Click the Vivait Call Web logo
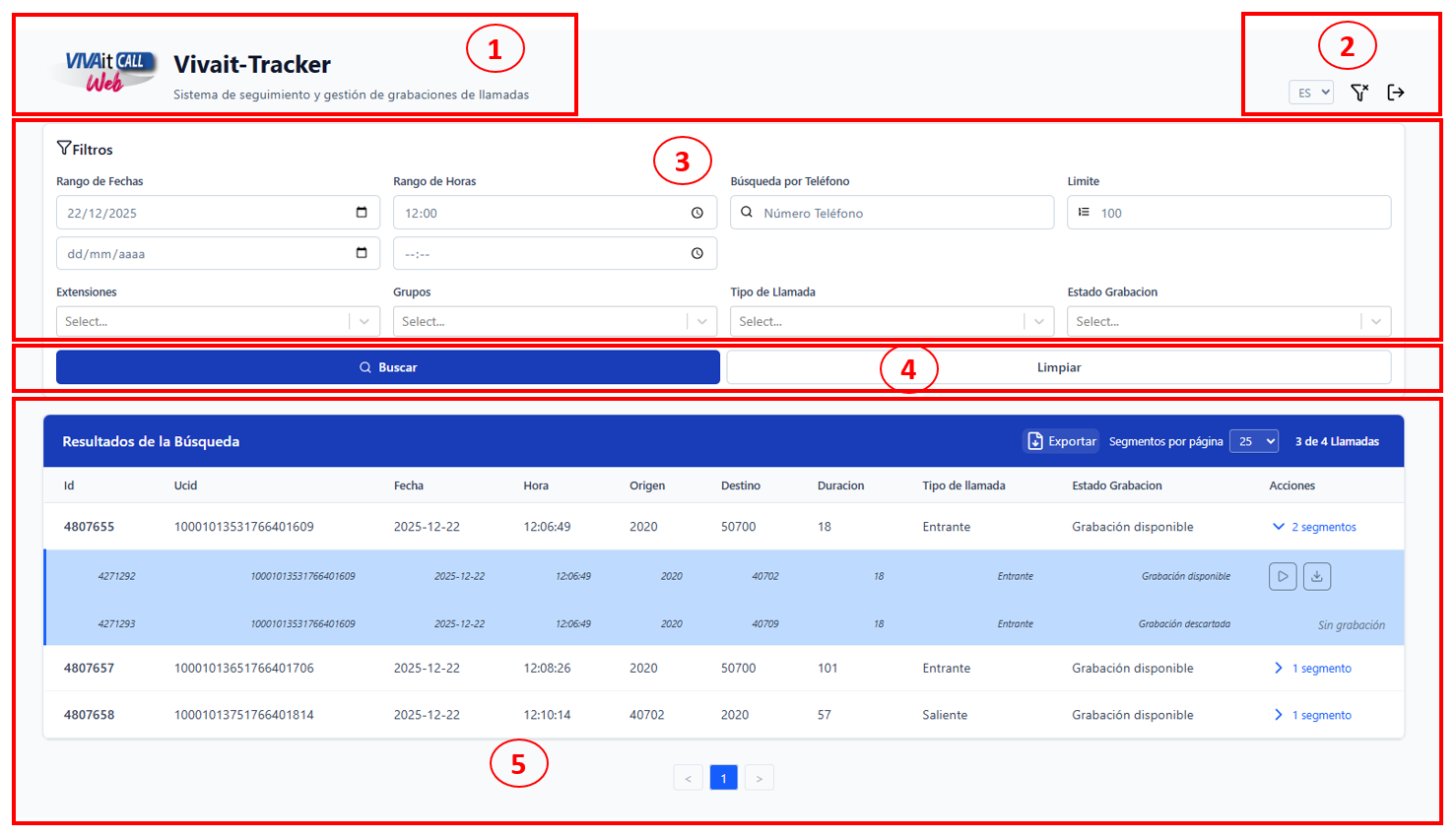The height and width of the screenshot is (838, 1456). 106,70
